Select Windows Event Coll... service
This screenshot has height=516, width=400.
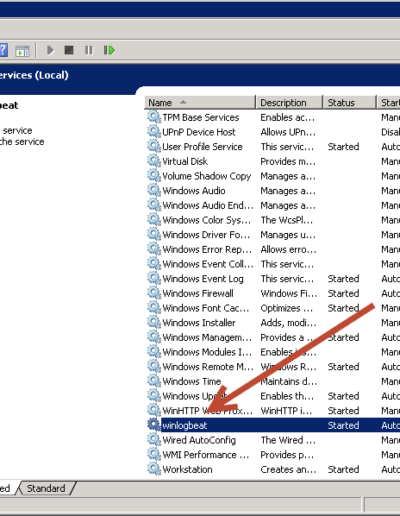[x=208, y=264]
